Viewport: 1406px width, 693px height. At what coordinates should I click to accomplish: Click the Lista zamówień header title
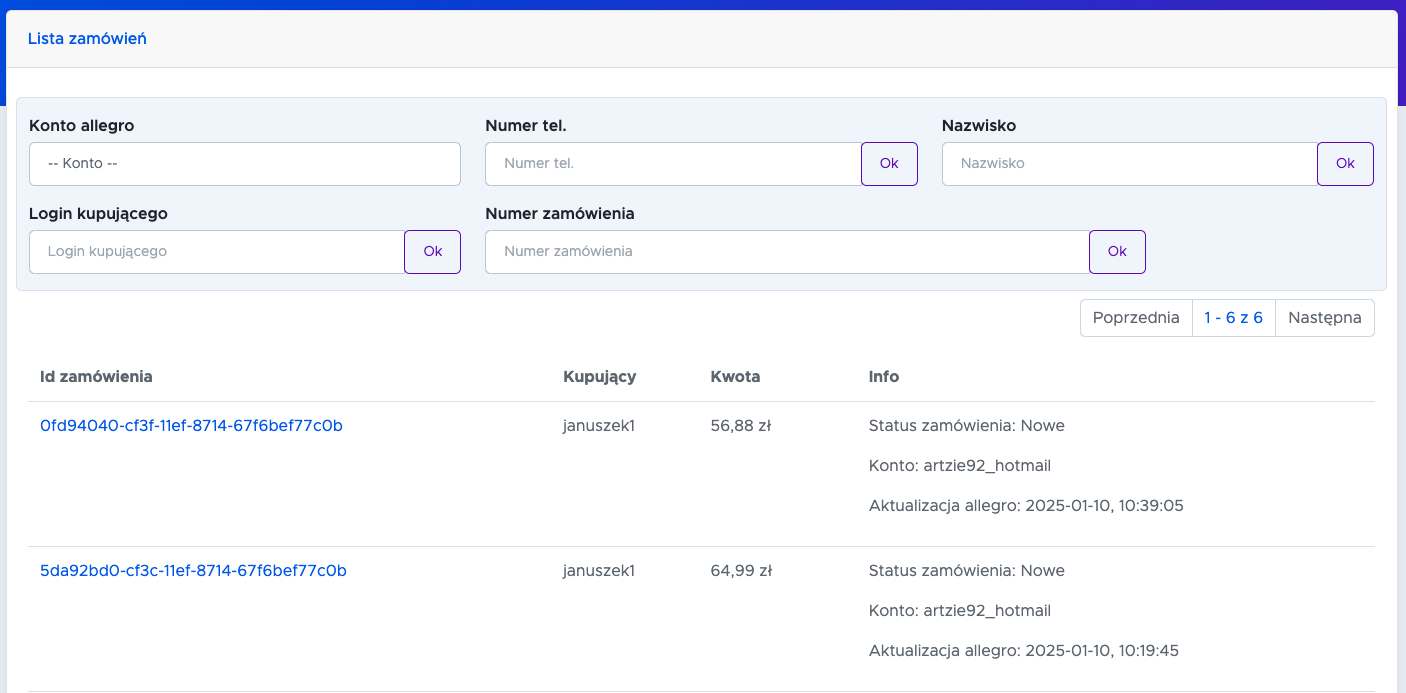pos(87,39)
